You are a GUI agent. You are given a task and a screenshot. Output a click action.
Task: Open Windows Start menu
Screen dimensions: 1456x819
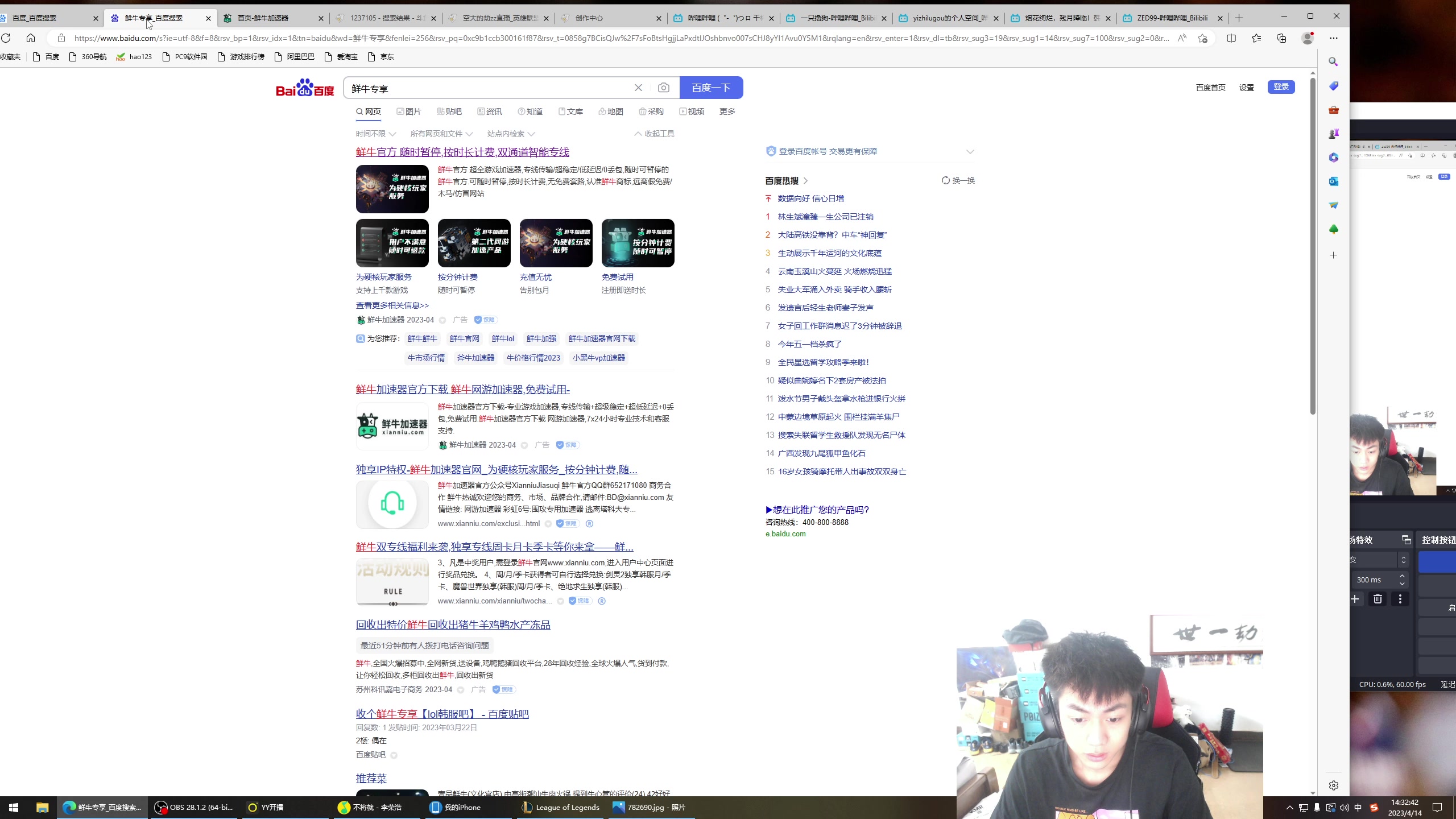pyautogui.click(x=14, y=808)
